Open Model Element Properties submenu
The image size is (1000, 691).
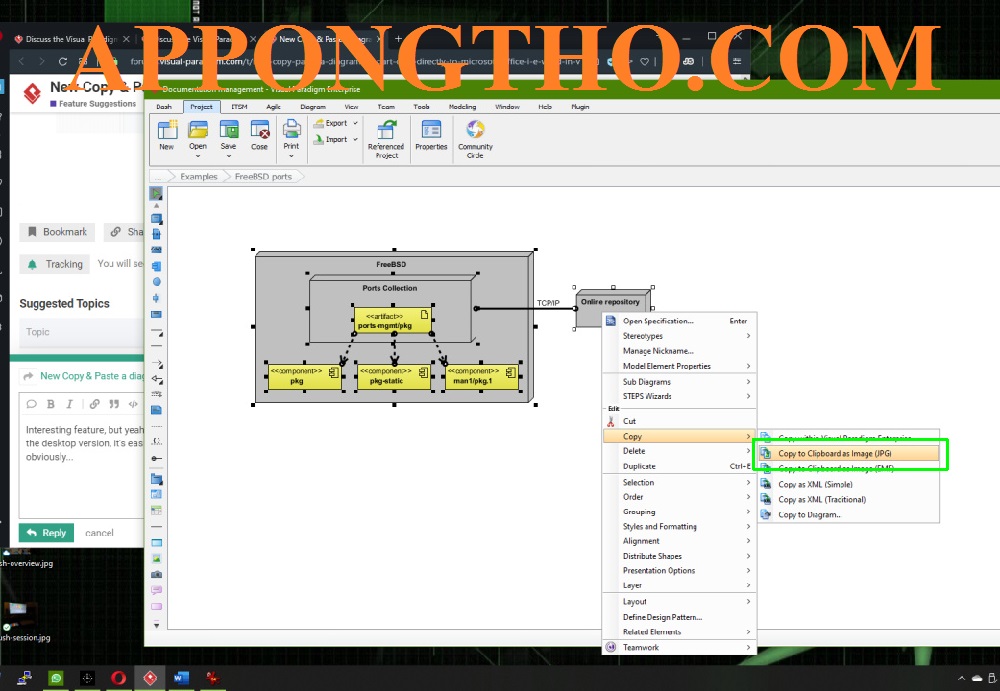[x=680, y=366]
